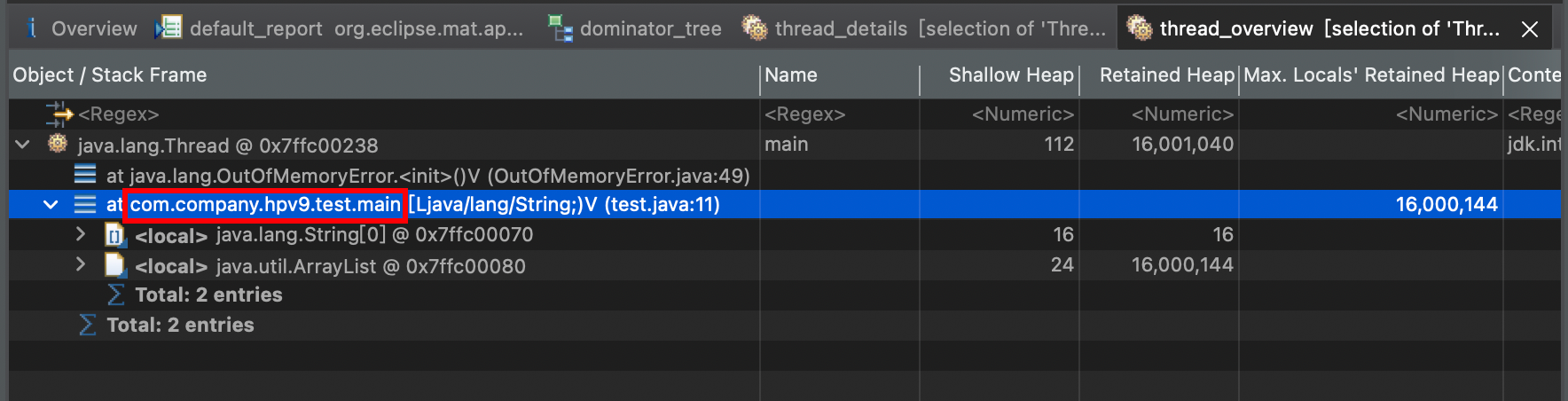
Task: Close the thread_overview tab
Action: (x=1530, y=29)
